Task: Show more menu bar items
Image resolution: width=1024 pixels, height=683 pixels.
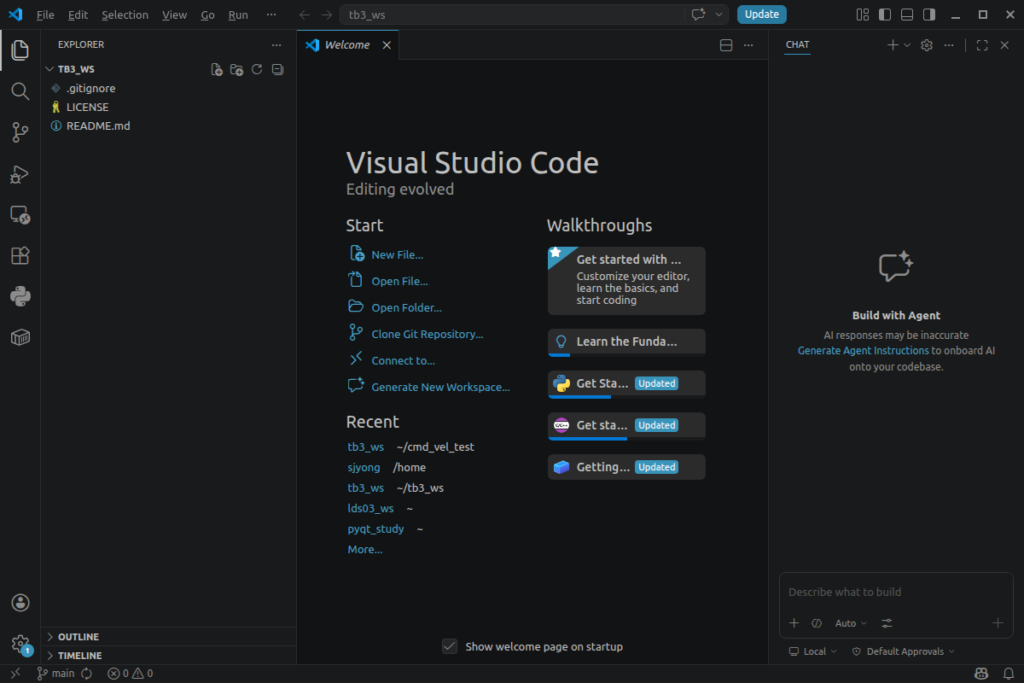Action: coord(271,14)
